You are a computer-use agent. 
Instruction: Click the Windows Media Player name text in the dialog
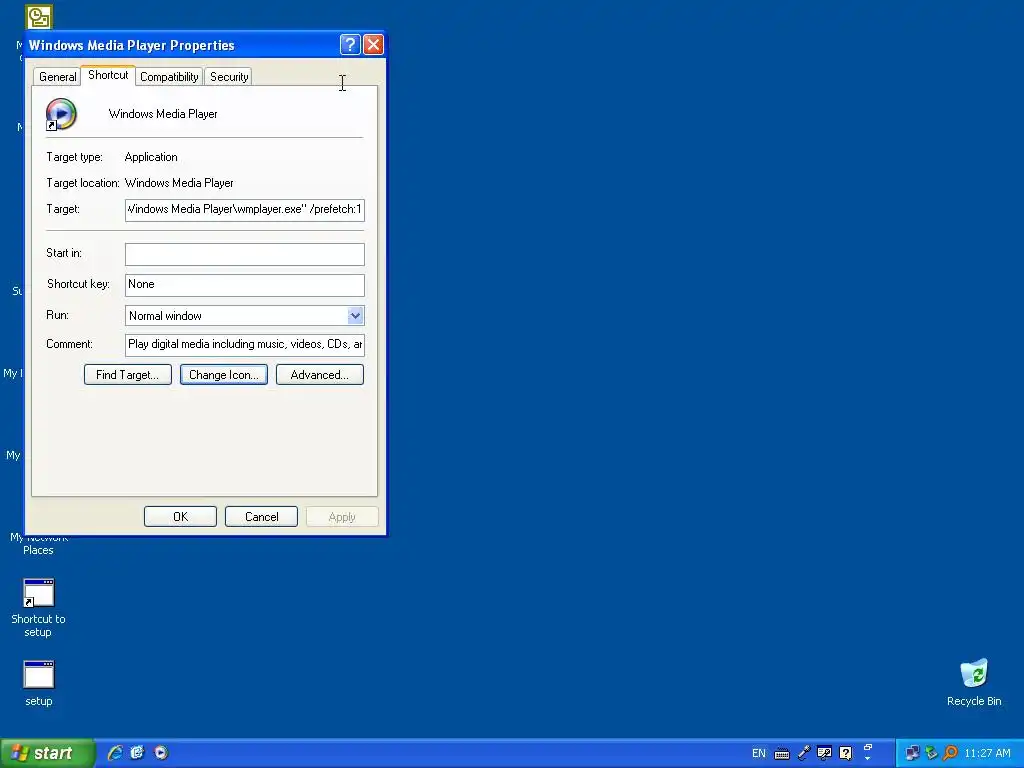coord(163,114)
